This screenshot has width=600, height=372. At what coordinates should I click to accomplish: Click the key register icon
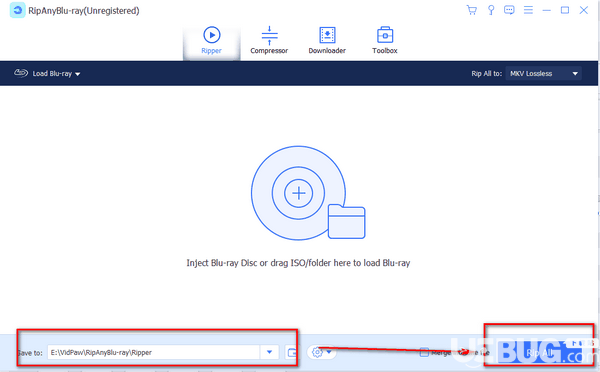(x=491, y=10)
